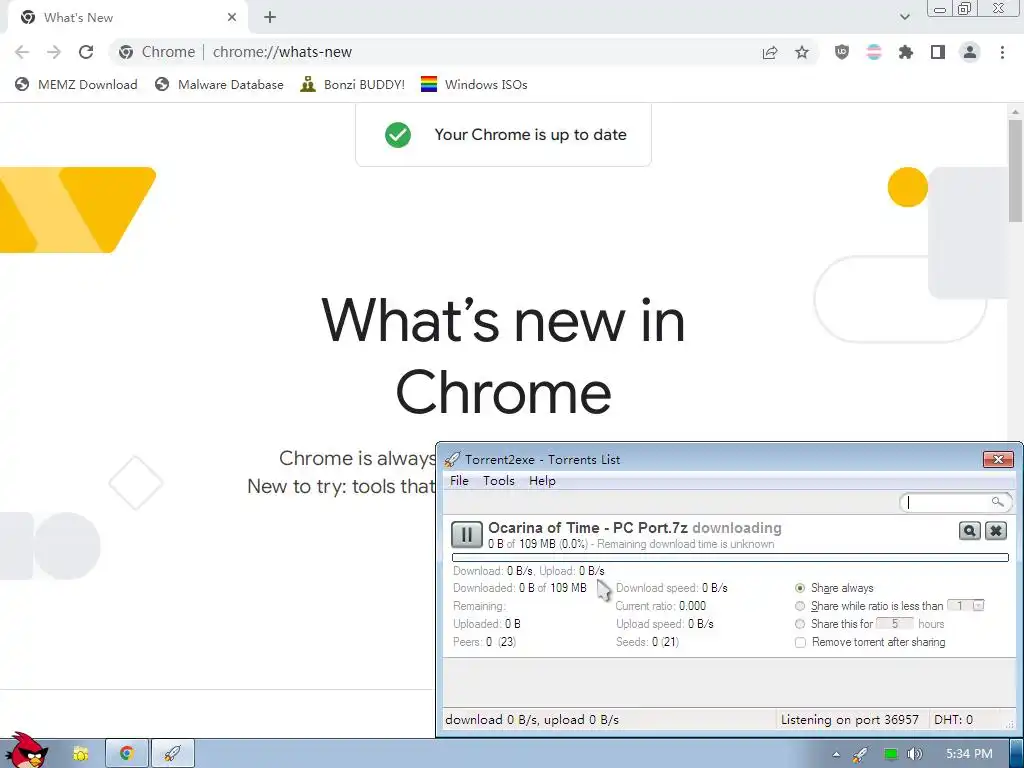Image resolution: width=1024 pixels, height=768 pixels.
Task: Select the What's New tab
Action: click(127, 18)
